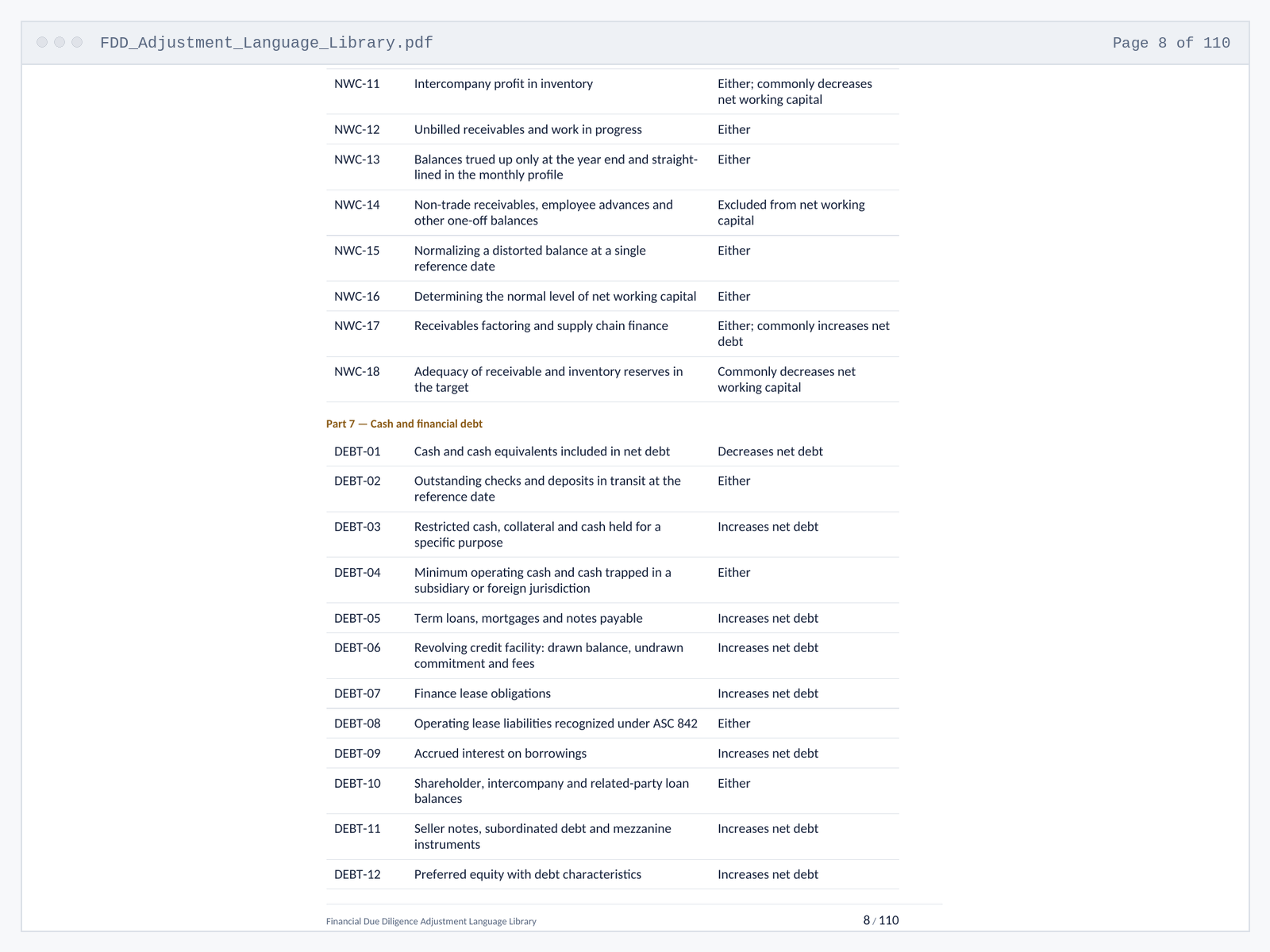1270x952 pixels.
Task: Select the NWC-14 Non-trade receivables description
Action: point(543,213)
